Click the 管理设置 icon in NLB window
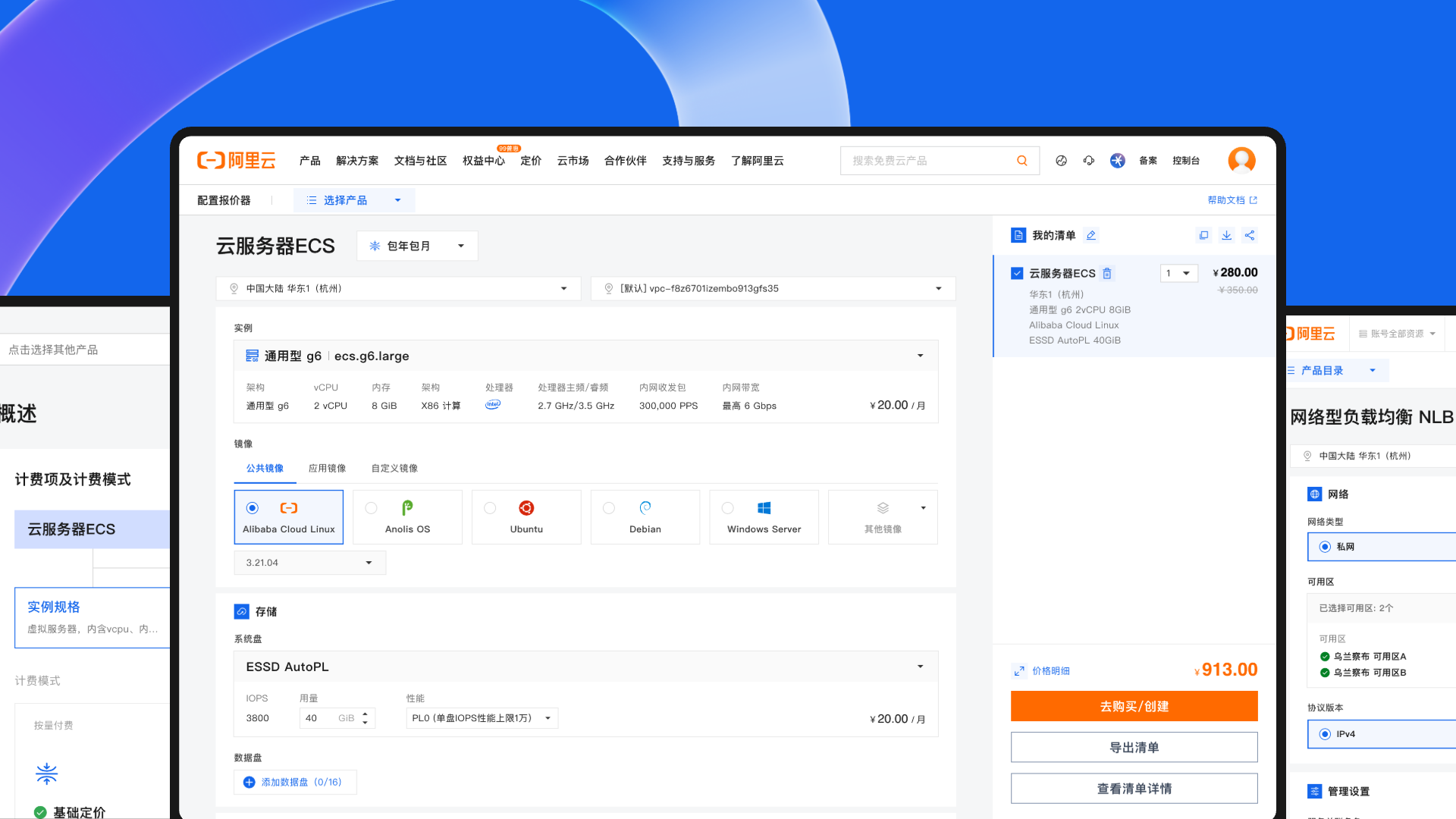This screenshot has width=1456, height=819. pyautogui.click(x=1314, y=792)
